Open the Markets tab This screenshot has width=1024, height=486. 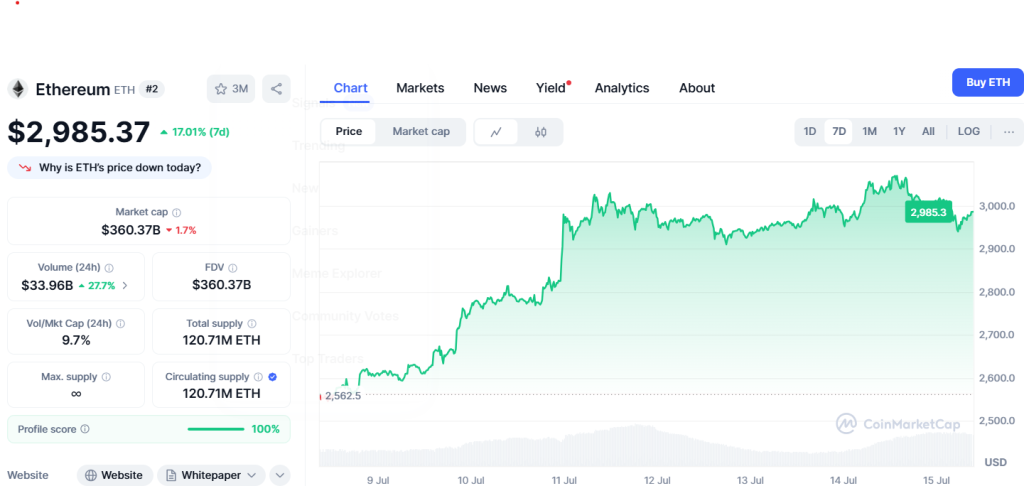pos(420,88)
